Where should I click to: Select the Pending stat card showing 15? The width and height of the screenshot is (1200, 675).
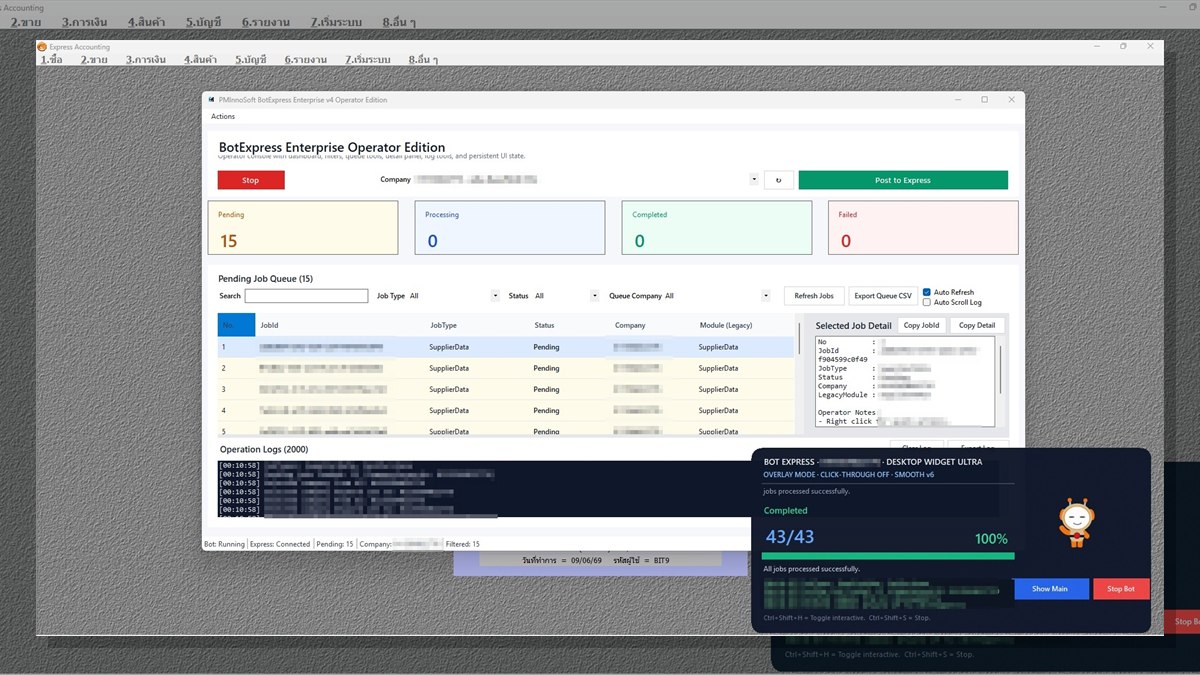(303, 227)
